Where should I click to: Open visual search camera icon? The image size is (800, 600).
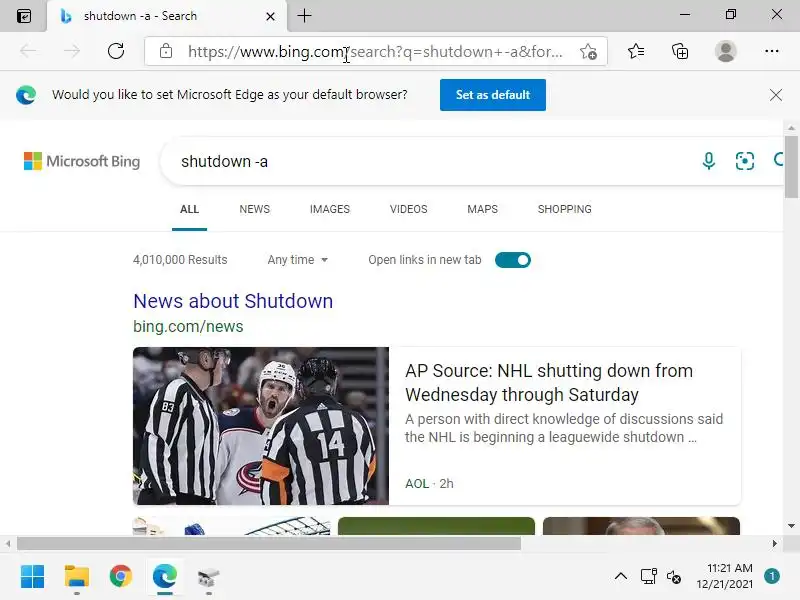(x=744, y=161)
